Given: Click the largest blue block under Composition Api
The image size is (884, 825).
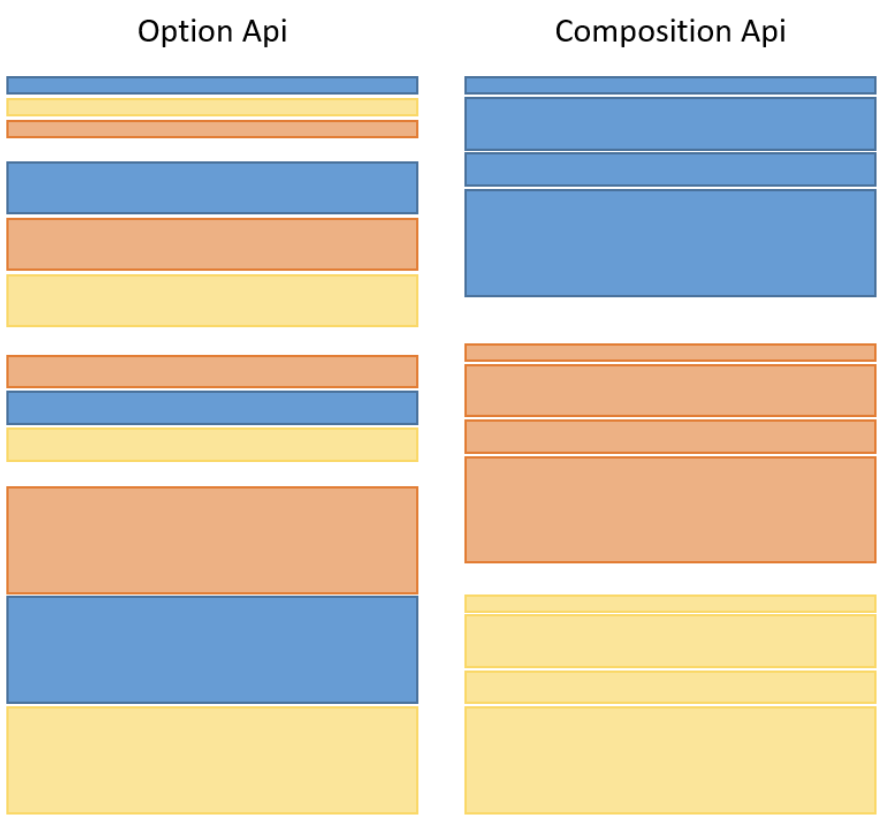Looking at the screenshot, I should pos(670,243).
